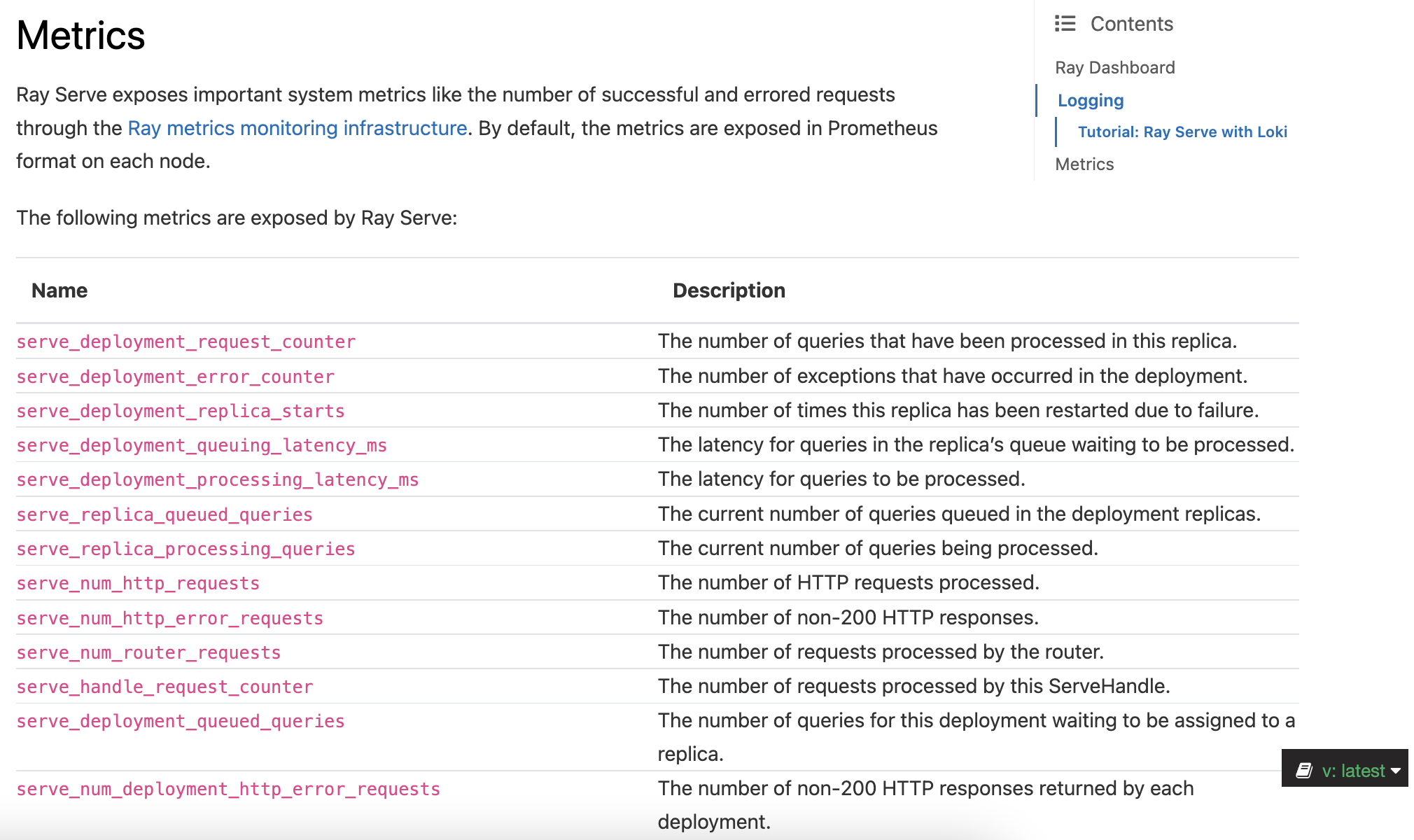Expand the v: latest version dropdown arrow
The width and height of the screenshot is (1414, 840).
[1396, 771]
